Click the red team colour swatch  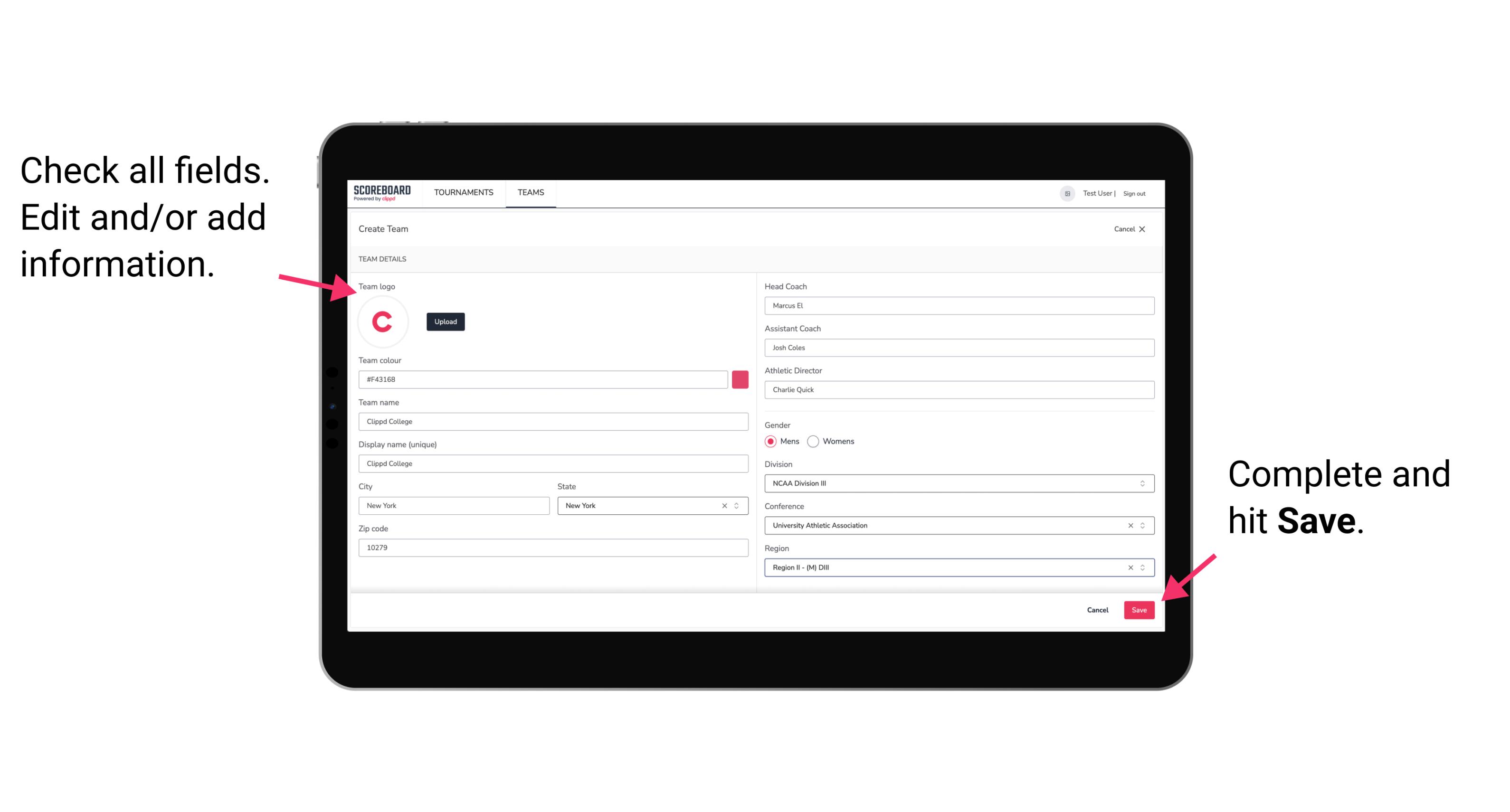(741, 379)
